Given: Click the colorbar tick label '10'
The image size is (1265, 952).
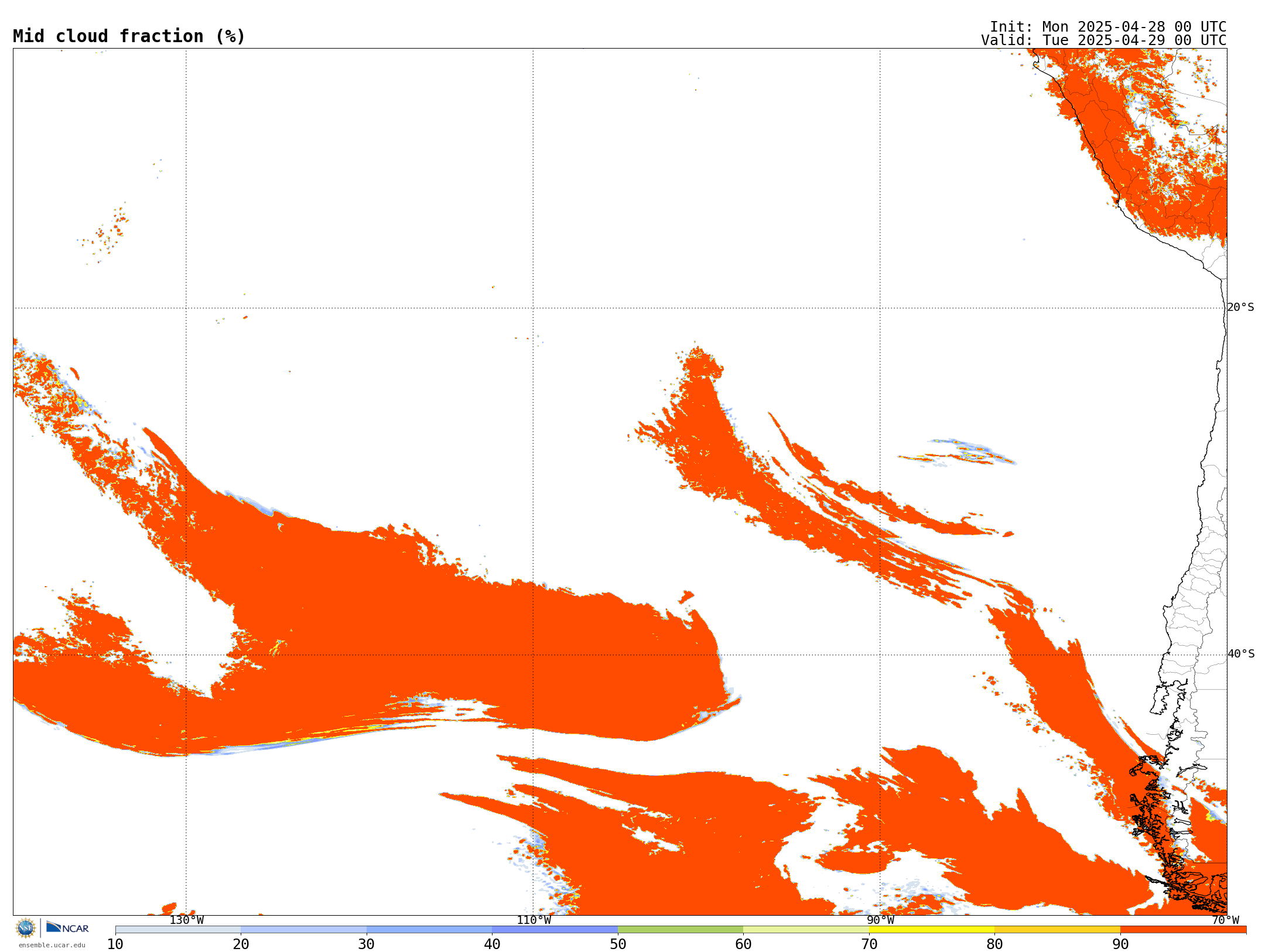Looking at the screenshot, I should pos(115,944).
